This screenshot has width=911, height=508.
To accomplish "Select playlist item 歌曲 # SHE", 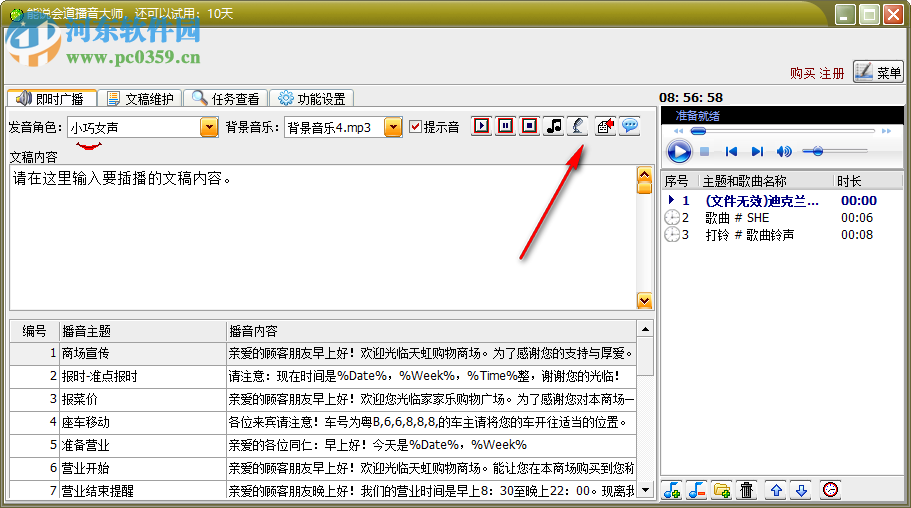I will pos(782,218).
